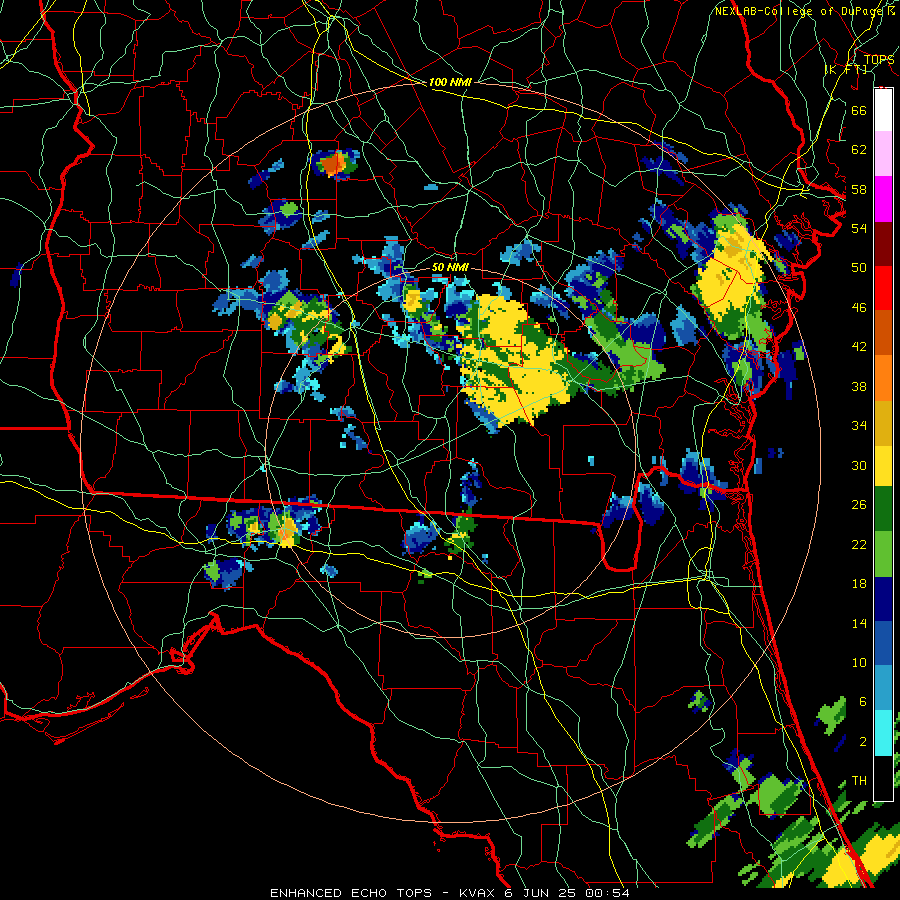Viewport: 900px width, 900px height.
Task: Select the sky blue legend swatch
Action: [883, 688]
